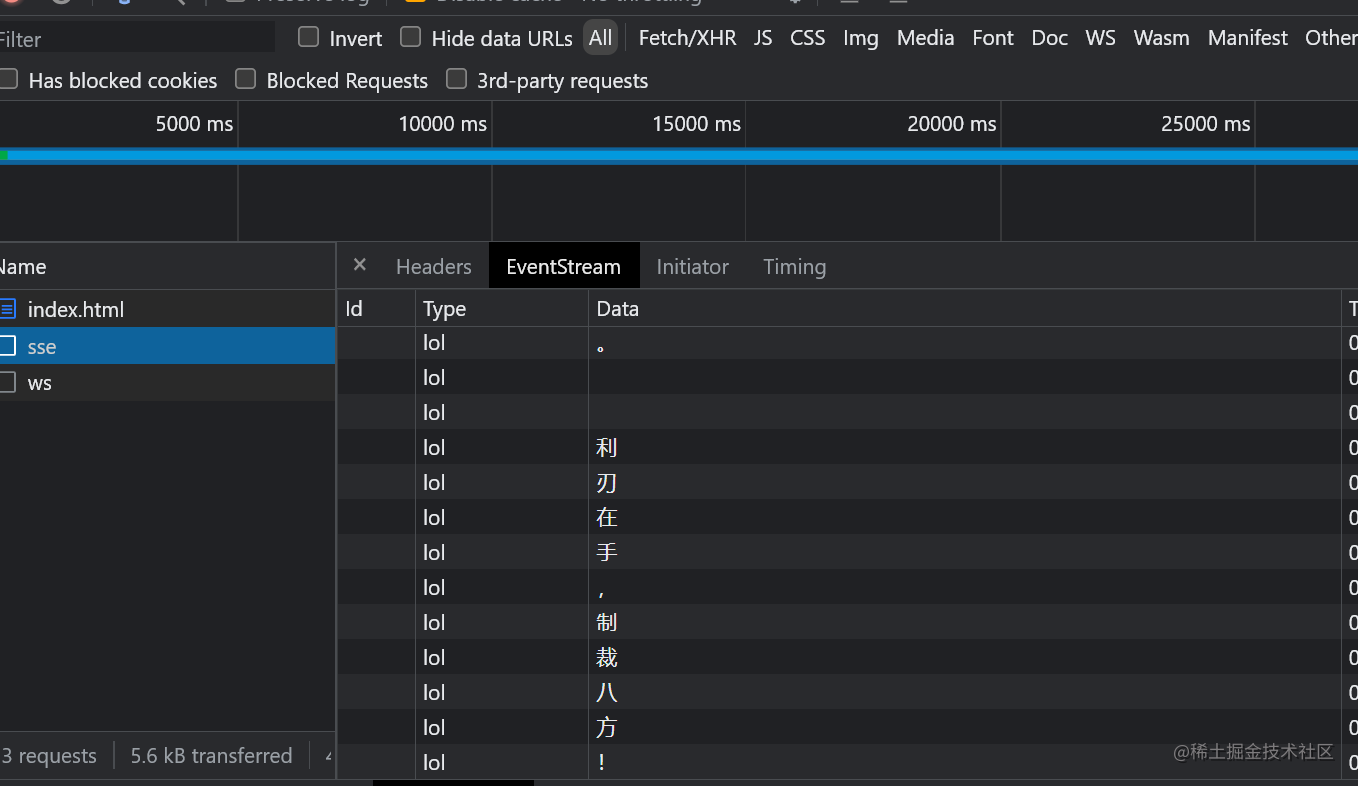Viewport: 1358px width, 786px height.
Task: Click the network filter funnel icon
Action: (x=124, y=3)
